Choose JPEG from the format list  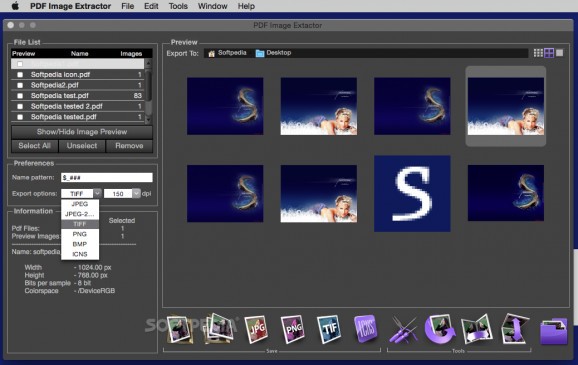[80, 204]
